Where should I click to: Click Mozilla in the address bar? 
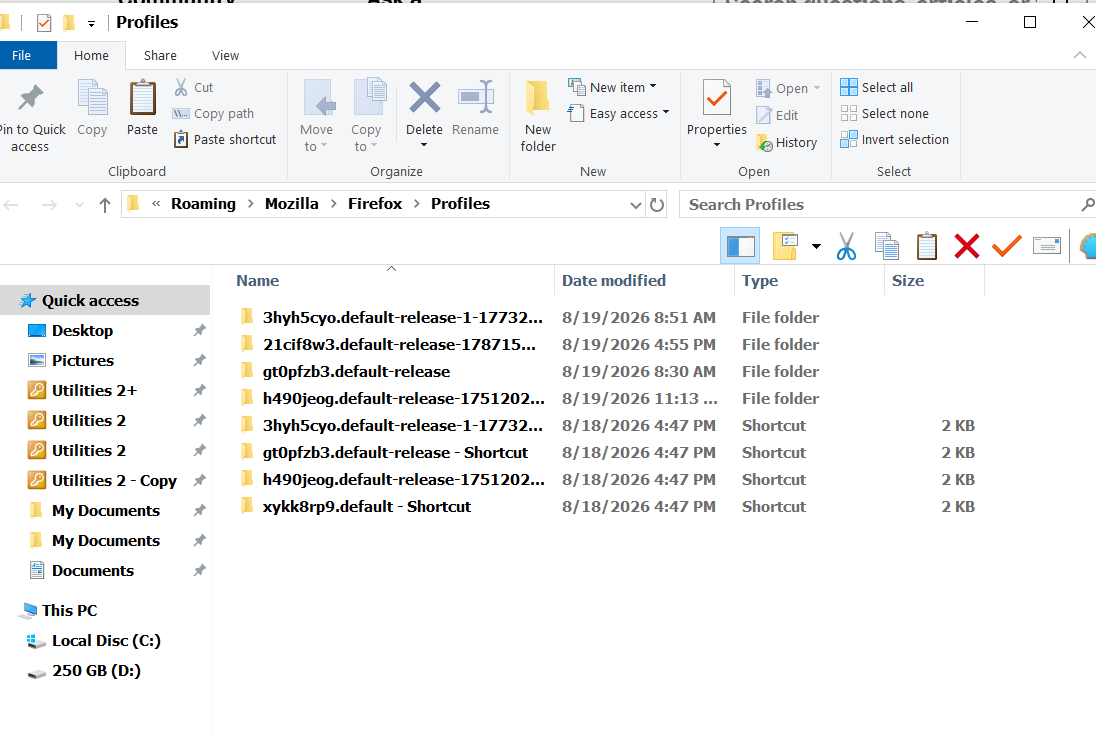(291, 203)
